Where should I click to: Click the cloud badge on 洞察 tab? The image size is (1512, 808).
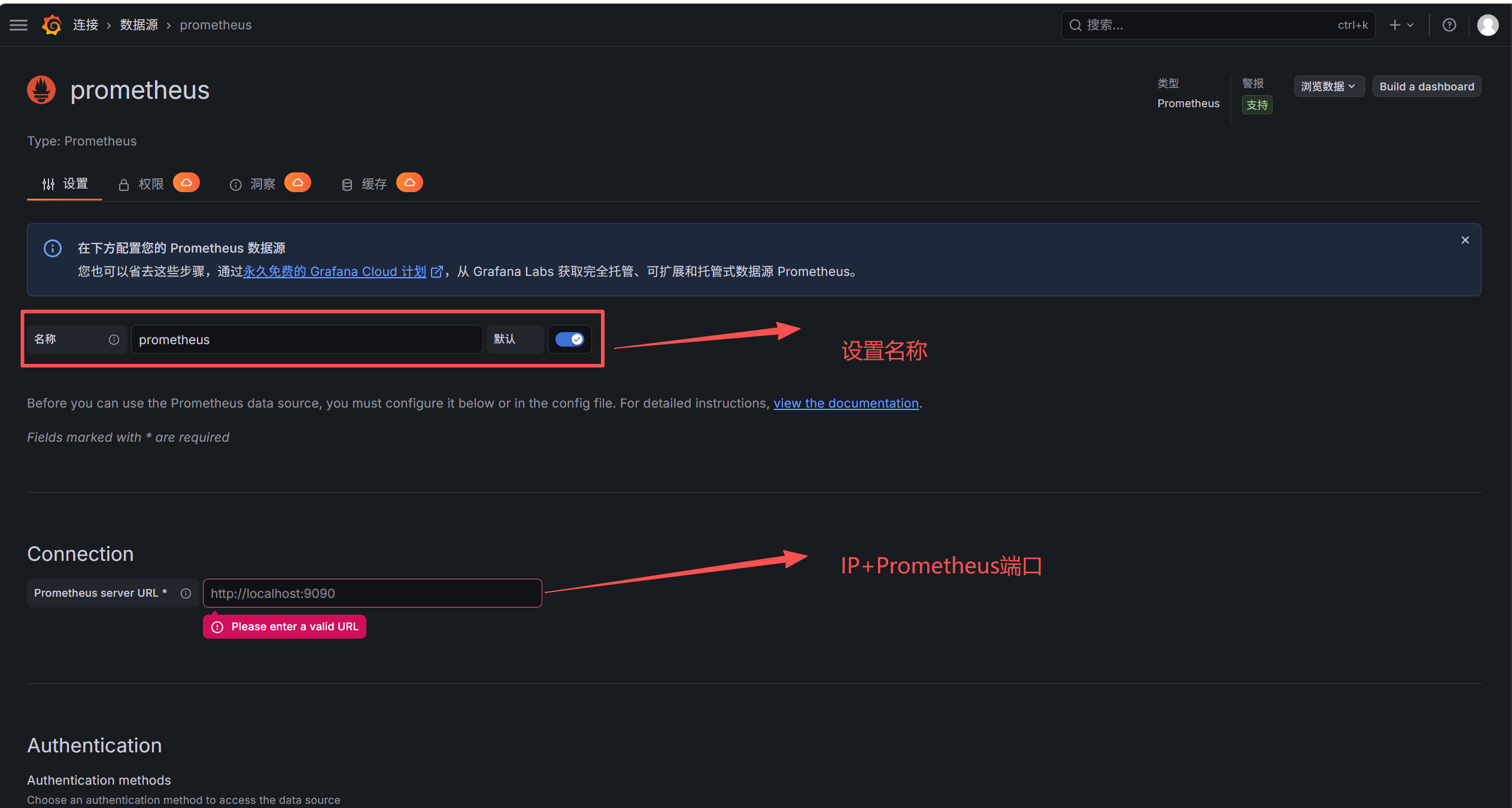pos(297,183)
